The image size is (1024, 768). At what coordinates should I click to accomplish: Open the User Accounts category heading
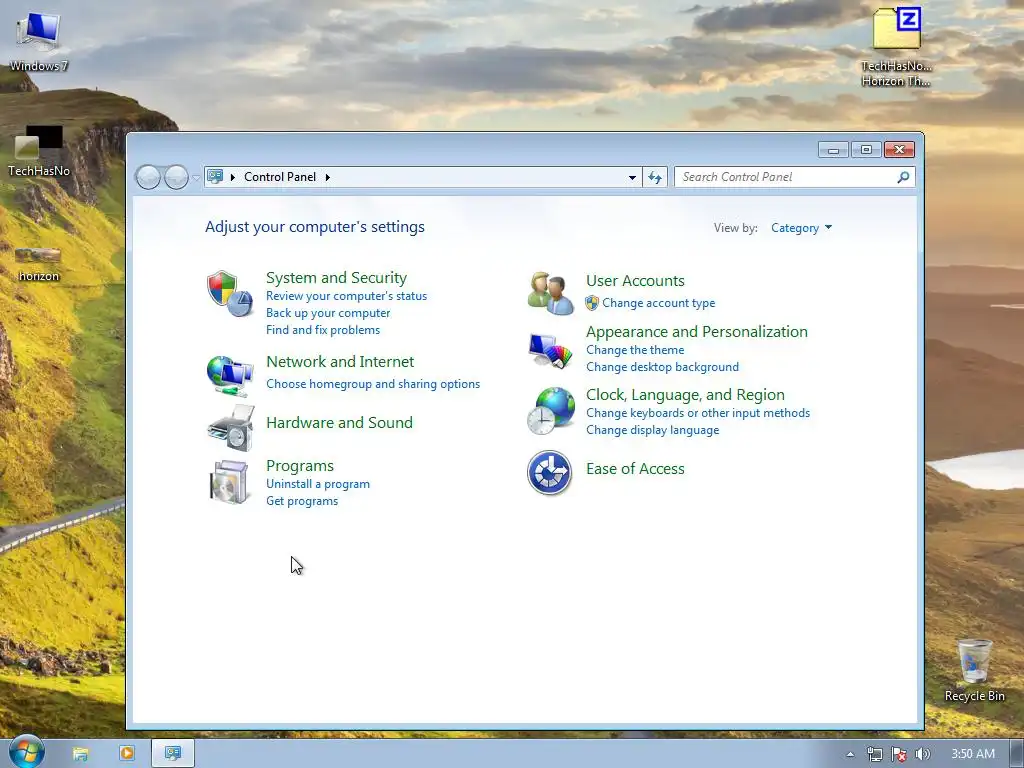tap(635, 281)
